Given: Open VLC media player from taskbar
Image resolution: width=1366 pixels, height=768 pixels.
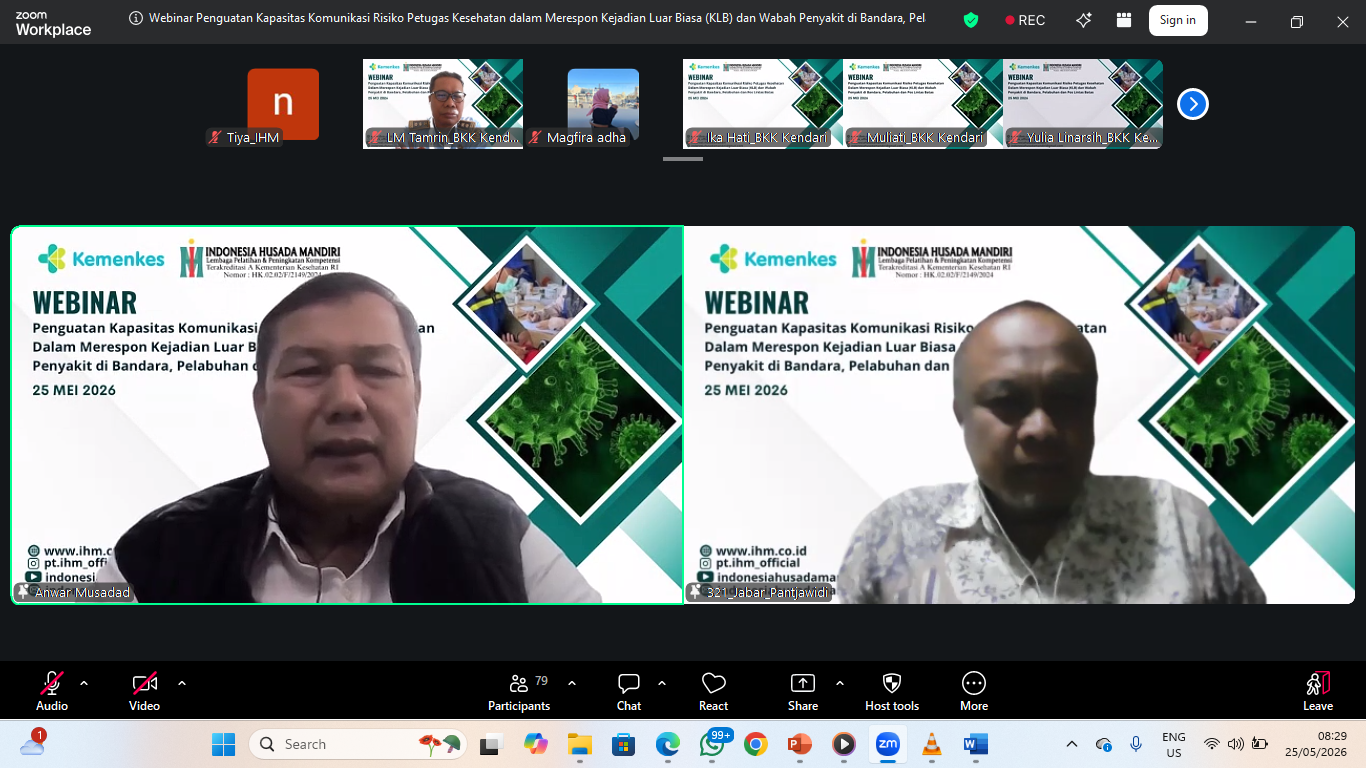Looking at the screenshot, I should [931, 744].
